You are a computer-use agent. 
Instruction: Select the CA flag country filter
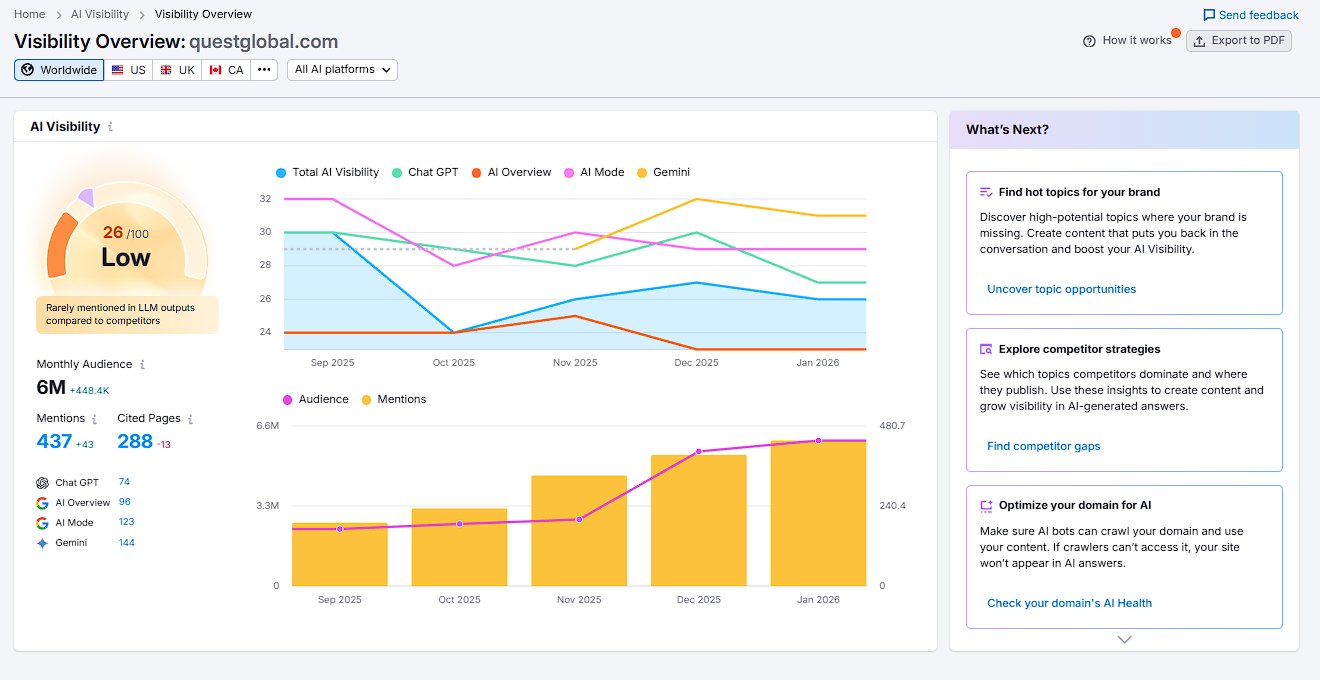(x=226, y=70)
